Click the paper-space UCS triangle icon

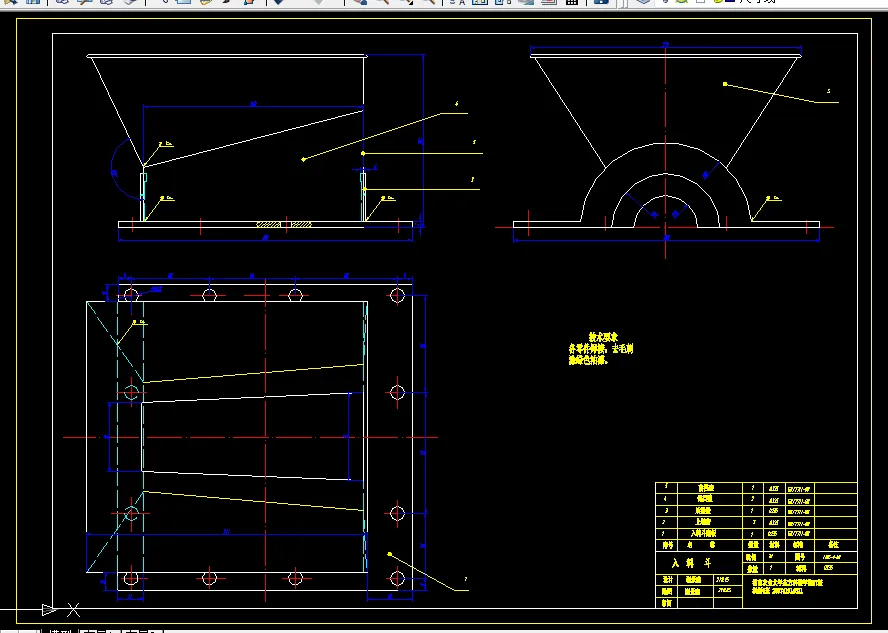pyautogui.click(x=49, y=609)
